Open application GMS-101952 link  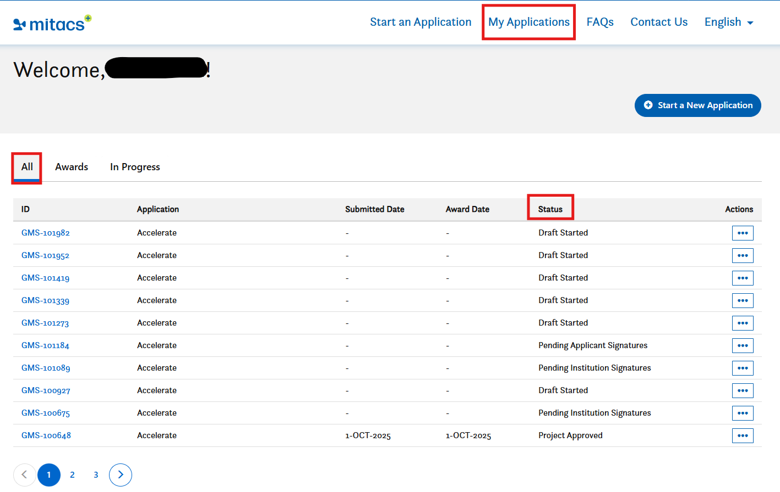45,255
